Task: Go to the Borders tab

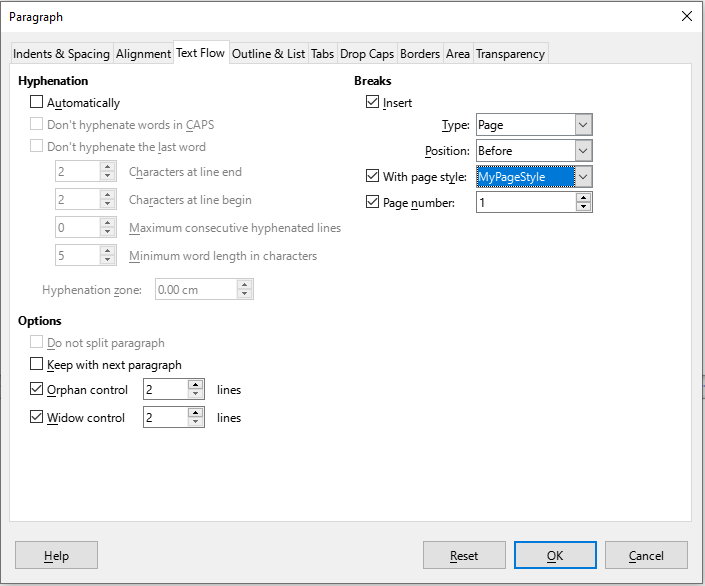Action: [420, 54]
